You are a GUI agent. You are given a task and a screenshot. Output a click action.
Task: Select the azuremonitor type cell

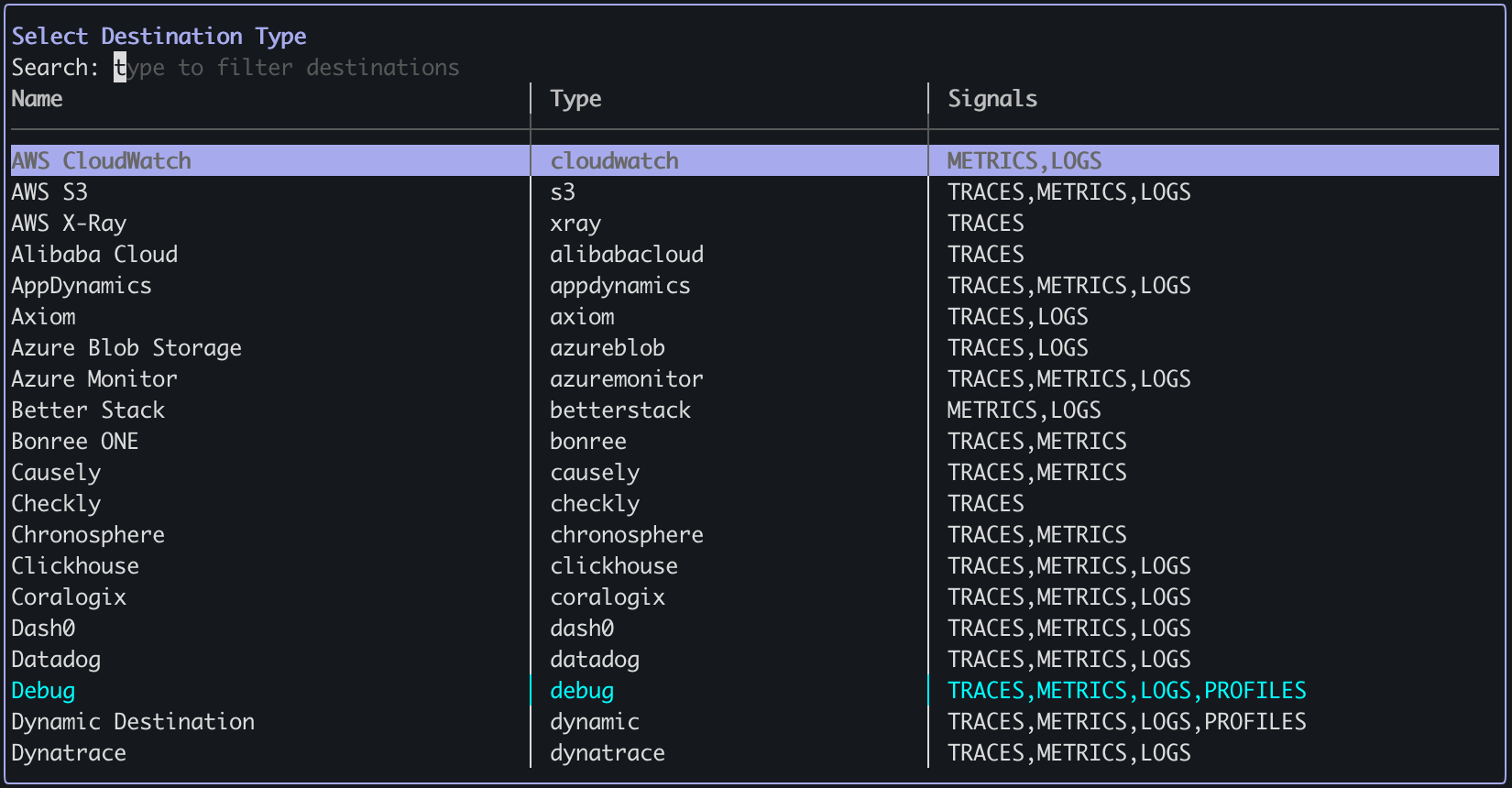click(627, 379)
